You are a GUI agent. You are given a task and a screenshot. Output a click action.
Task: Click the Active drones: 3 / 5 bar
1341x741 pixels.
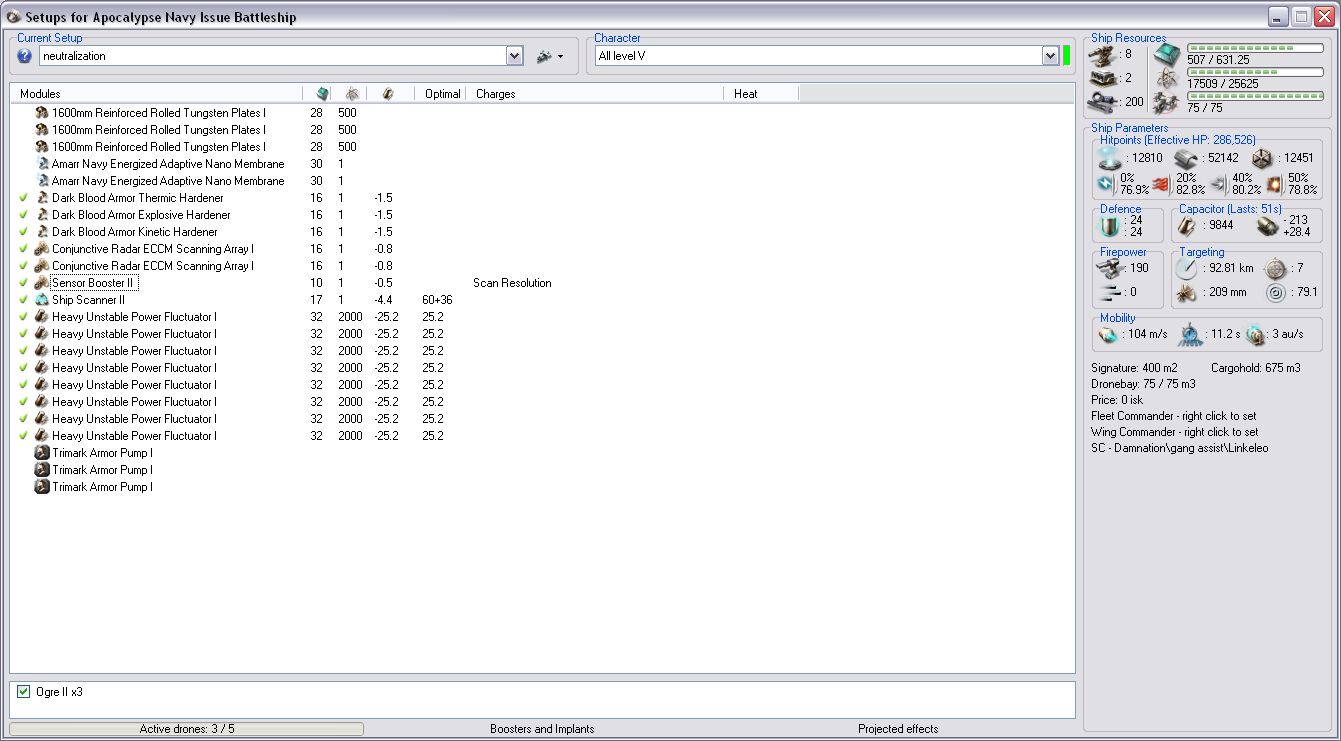pos(187,729)
